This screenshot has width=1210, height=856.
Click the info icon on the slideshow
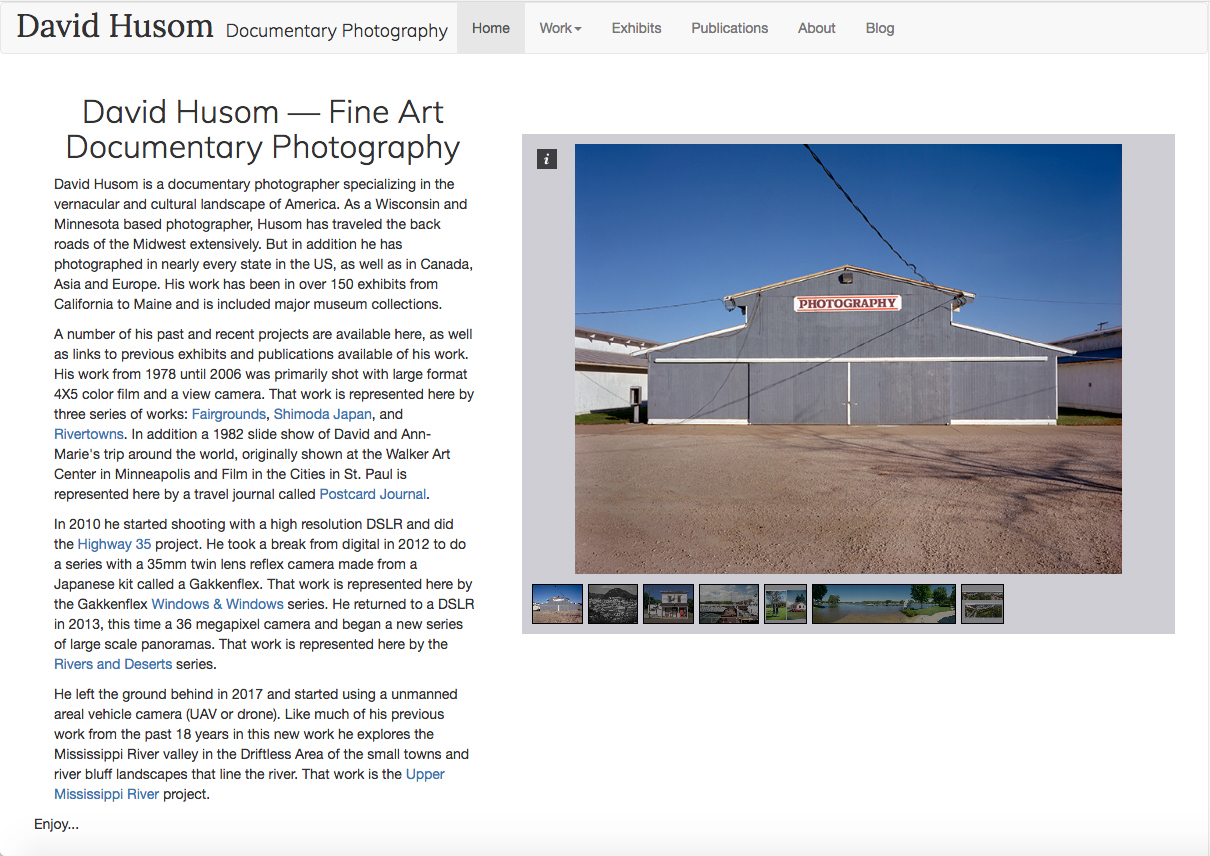coord(547,159)
